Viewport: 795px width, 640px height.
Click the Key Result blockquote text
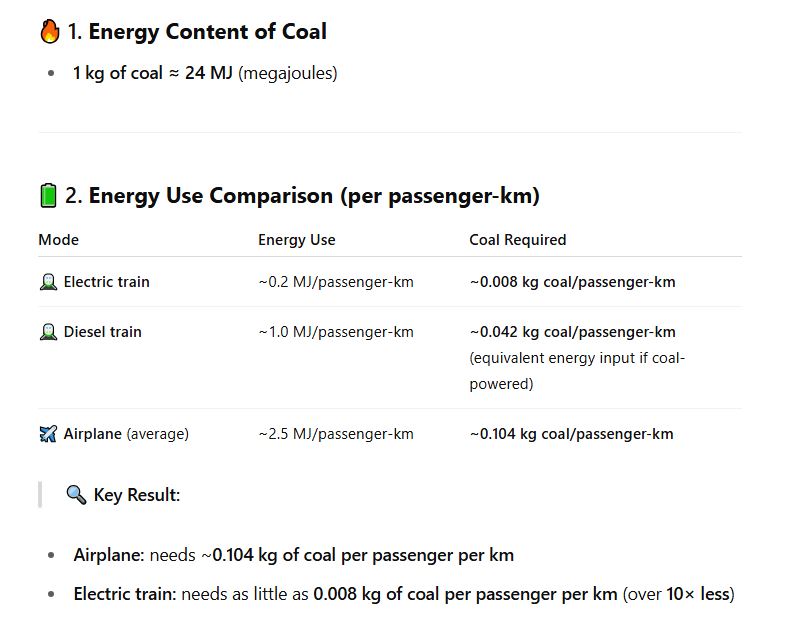coord(137,495)
